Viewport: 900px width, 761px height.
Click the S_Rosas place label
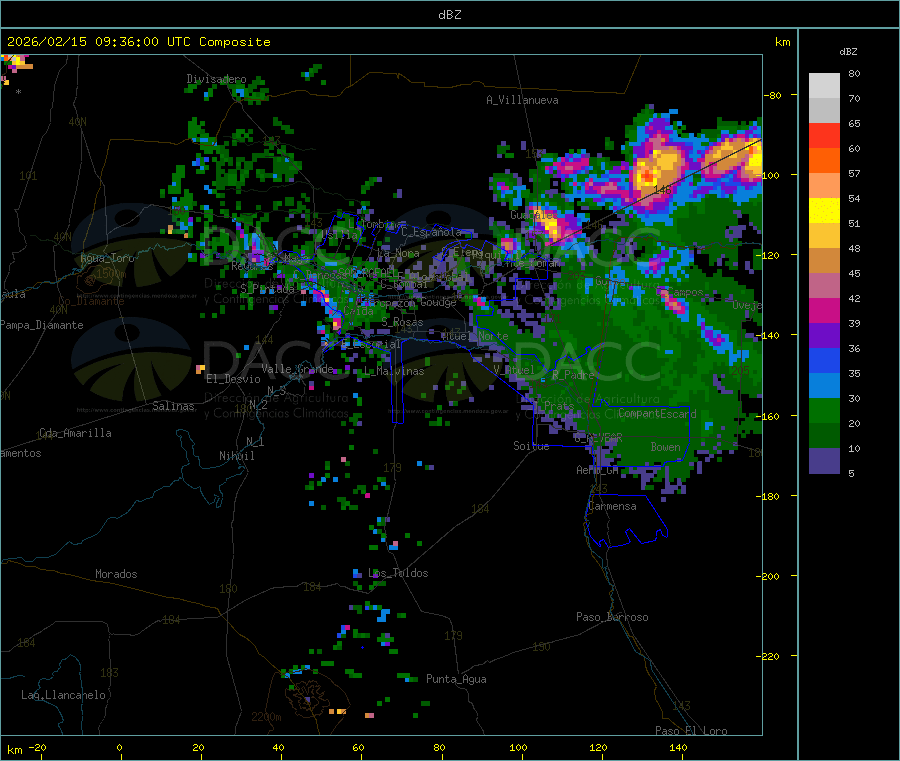point(402,323)
